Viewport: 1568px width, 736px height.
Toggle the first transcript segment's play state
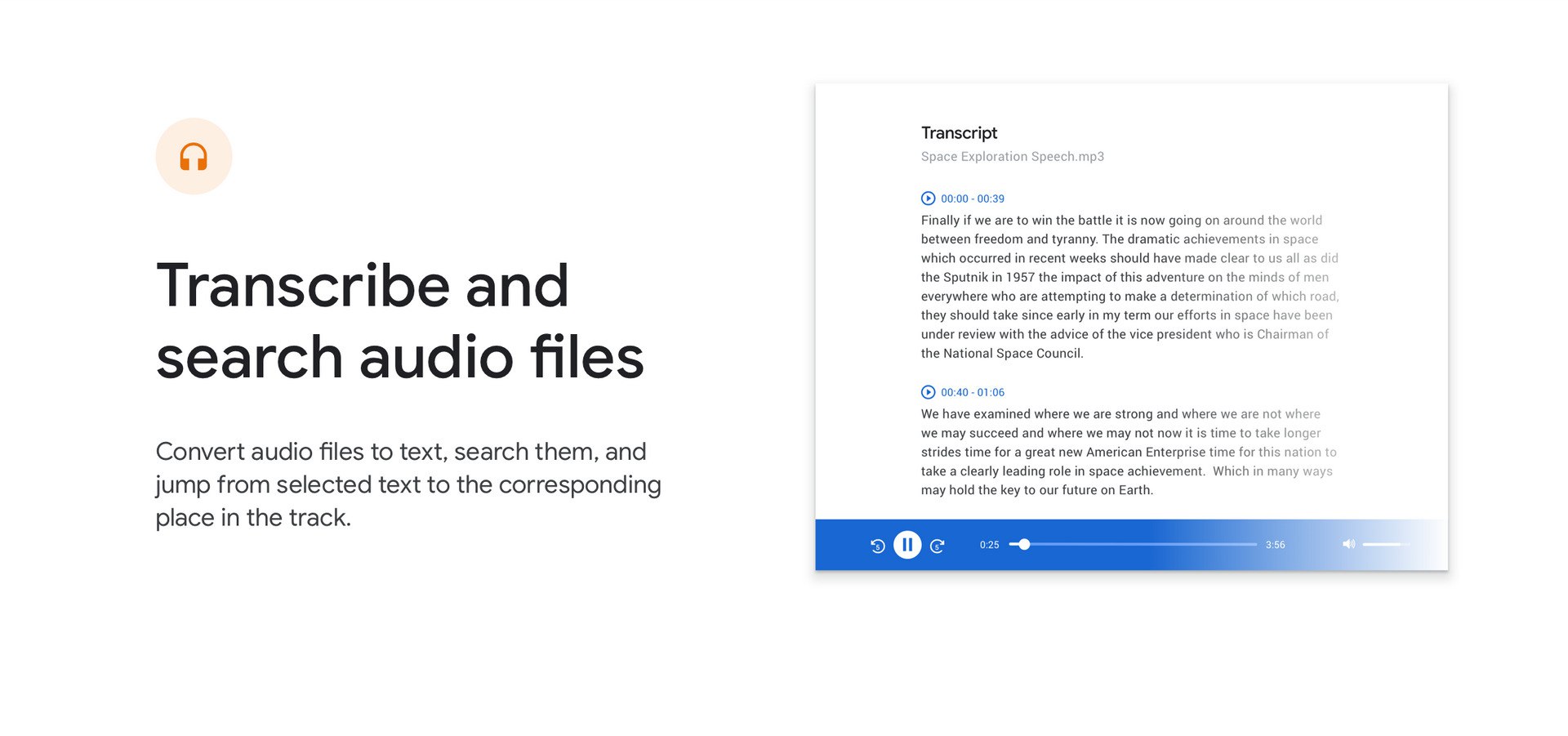point(927,198)
